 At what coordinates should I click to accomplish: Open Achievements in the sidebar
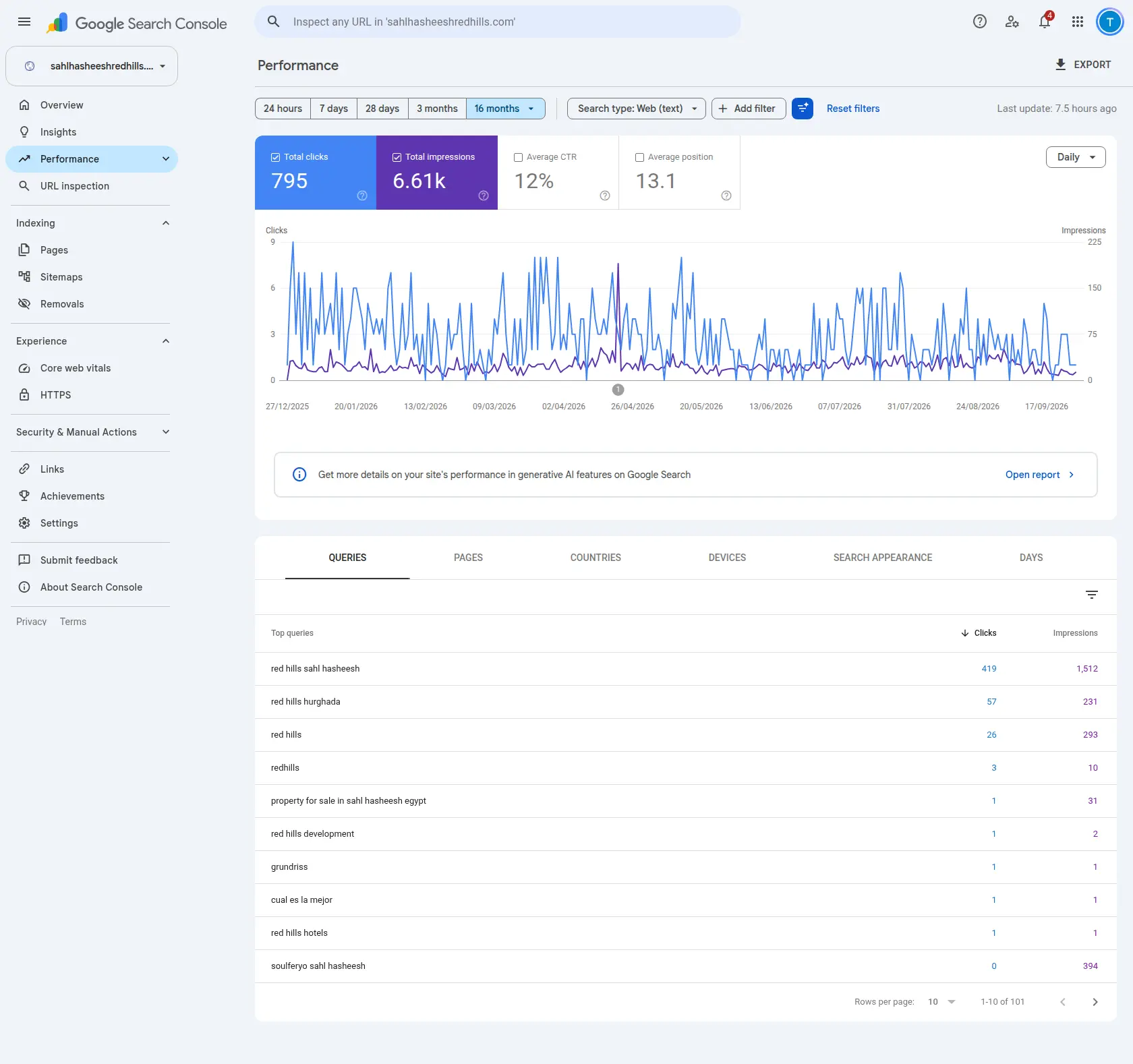point(72,496)
